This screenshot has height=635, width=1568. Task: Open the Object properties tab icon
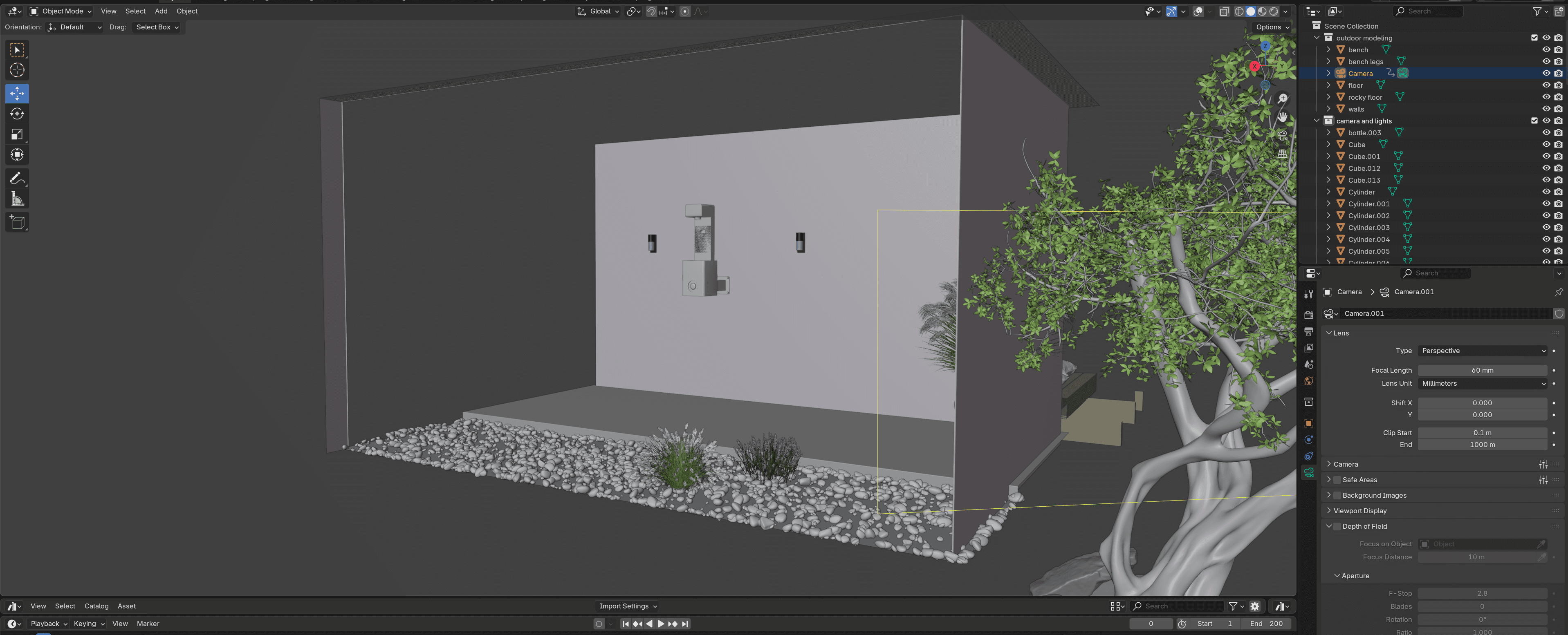tap(1308, 423)
